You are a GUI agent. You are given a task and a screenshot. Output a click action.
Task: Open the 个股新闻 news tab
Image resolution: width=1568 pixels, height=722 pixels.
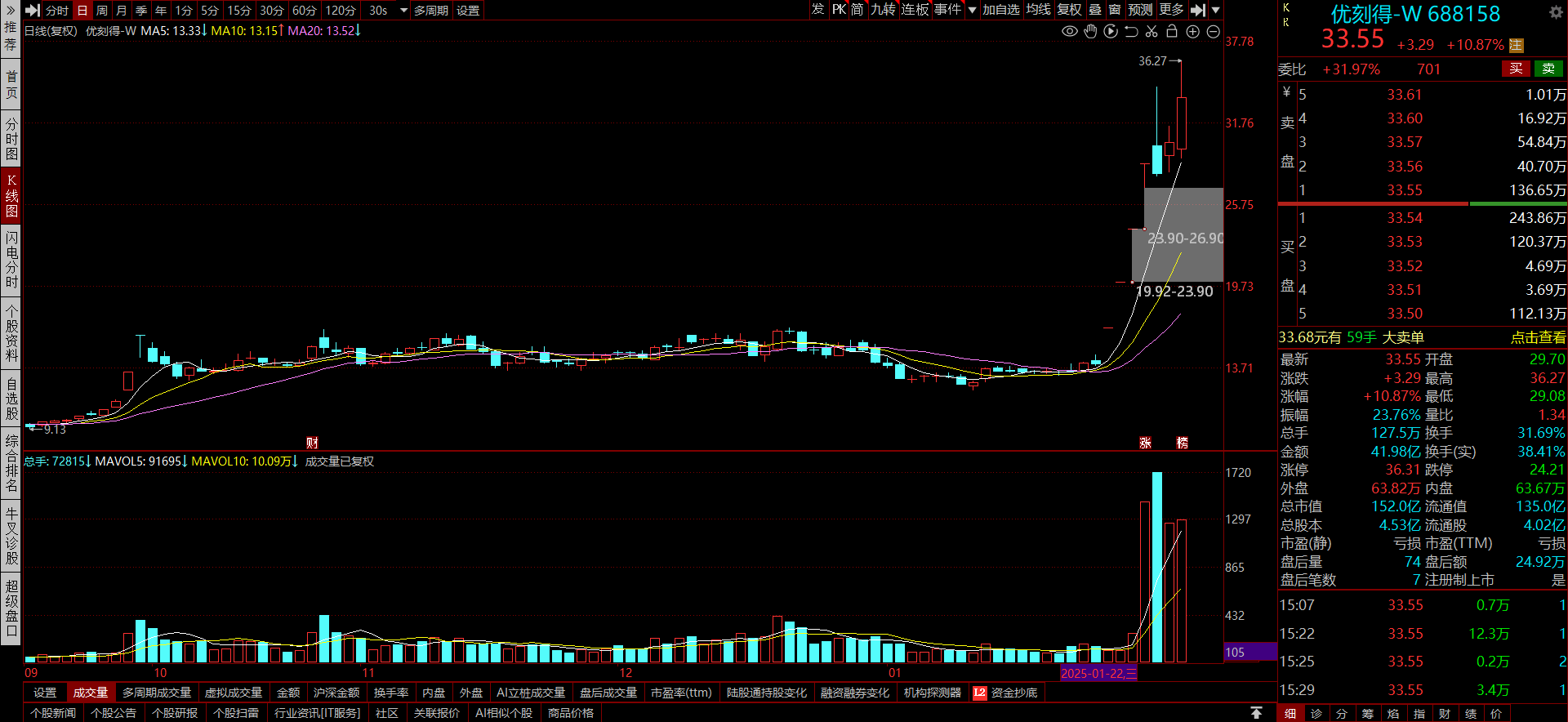(x=53, y=713)
